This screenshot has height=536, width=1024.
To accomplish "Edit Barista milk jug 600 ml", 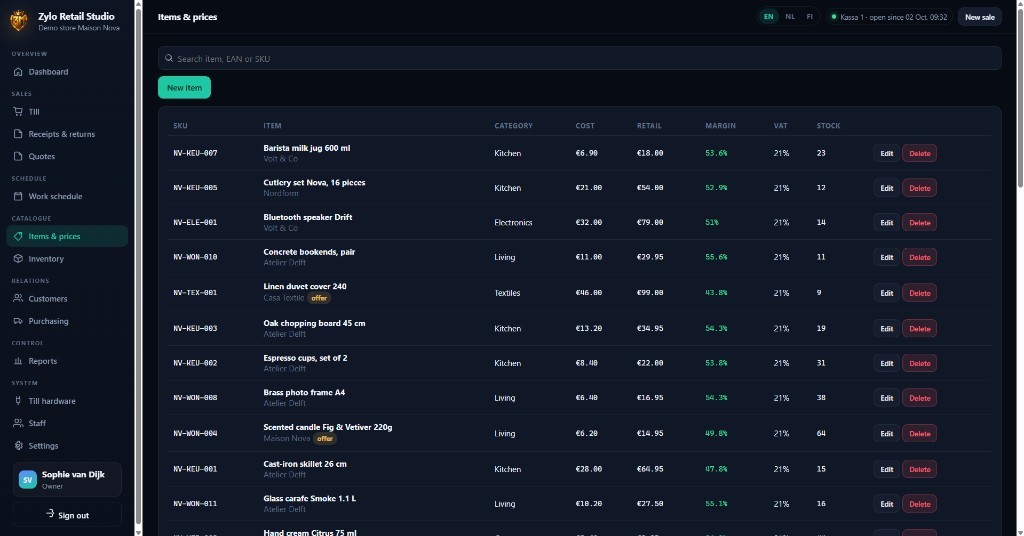I will click(886, 153).
